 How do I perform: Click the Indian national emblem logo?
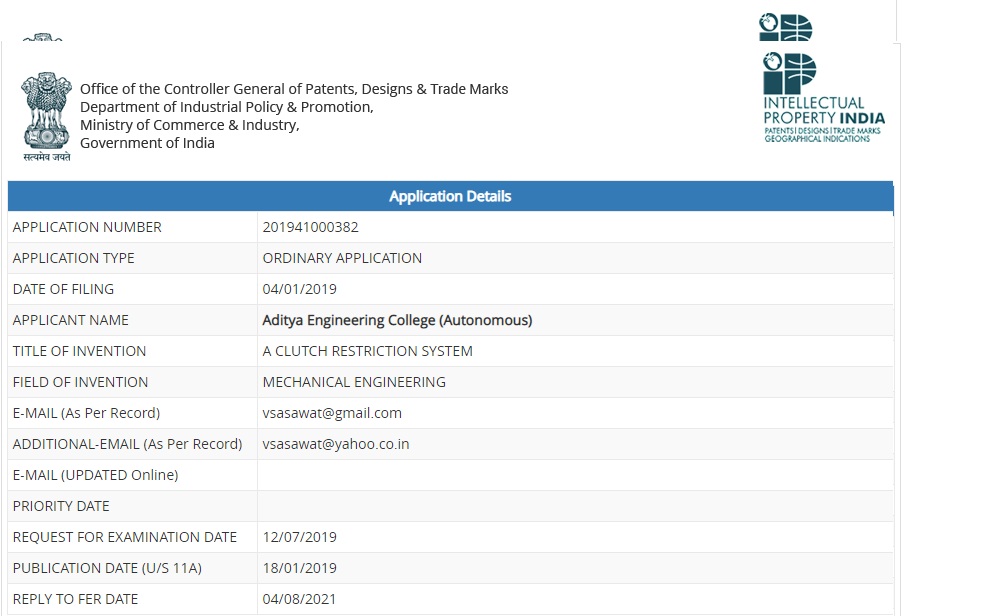(x=47, y=116)
